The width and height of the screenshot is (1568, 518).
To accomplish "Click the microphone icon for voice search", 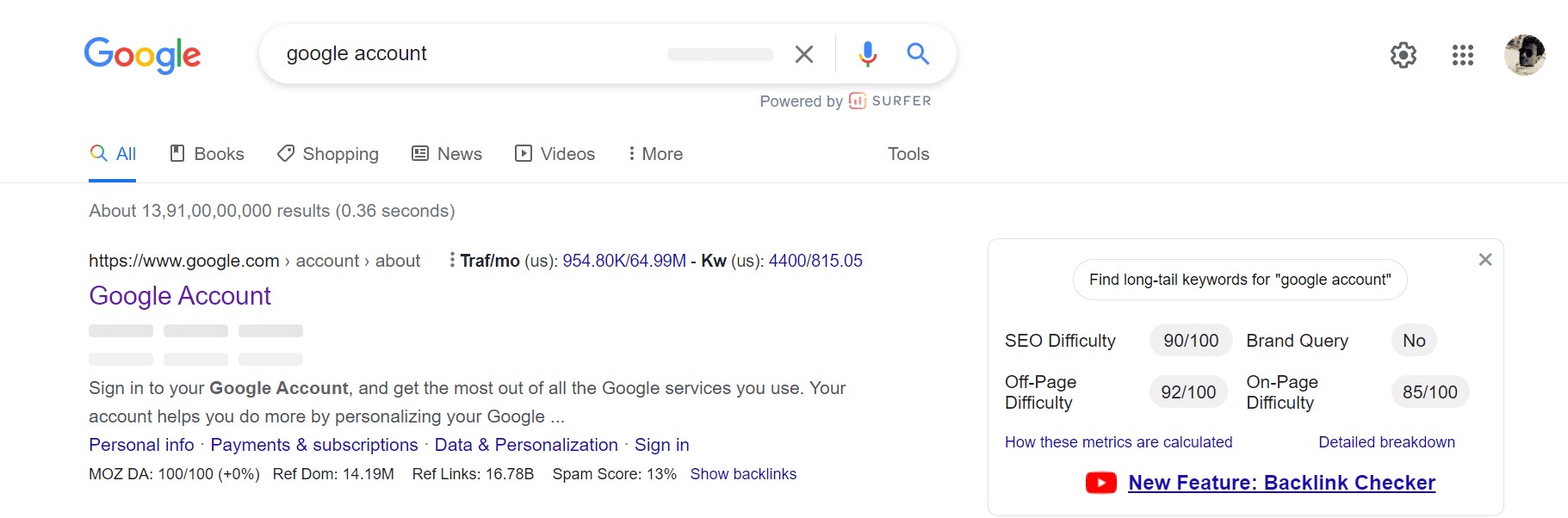I will (866, 53).
